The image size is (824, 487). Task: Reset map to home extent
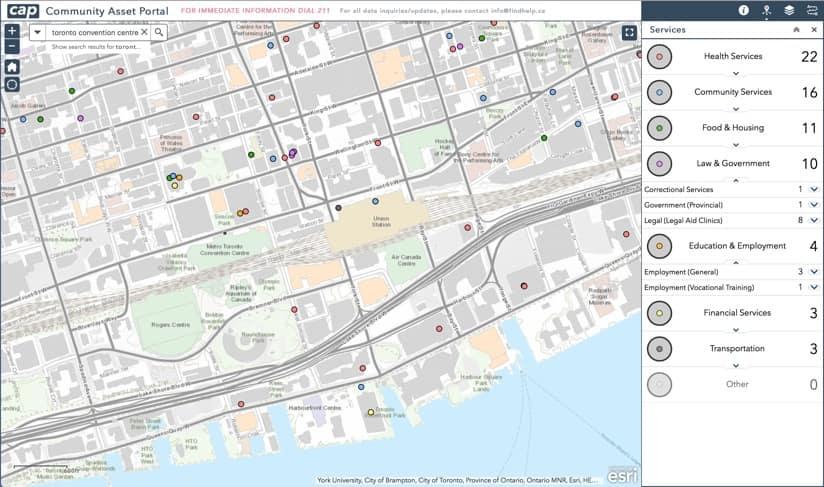click(11, 66)
